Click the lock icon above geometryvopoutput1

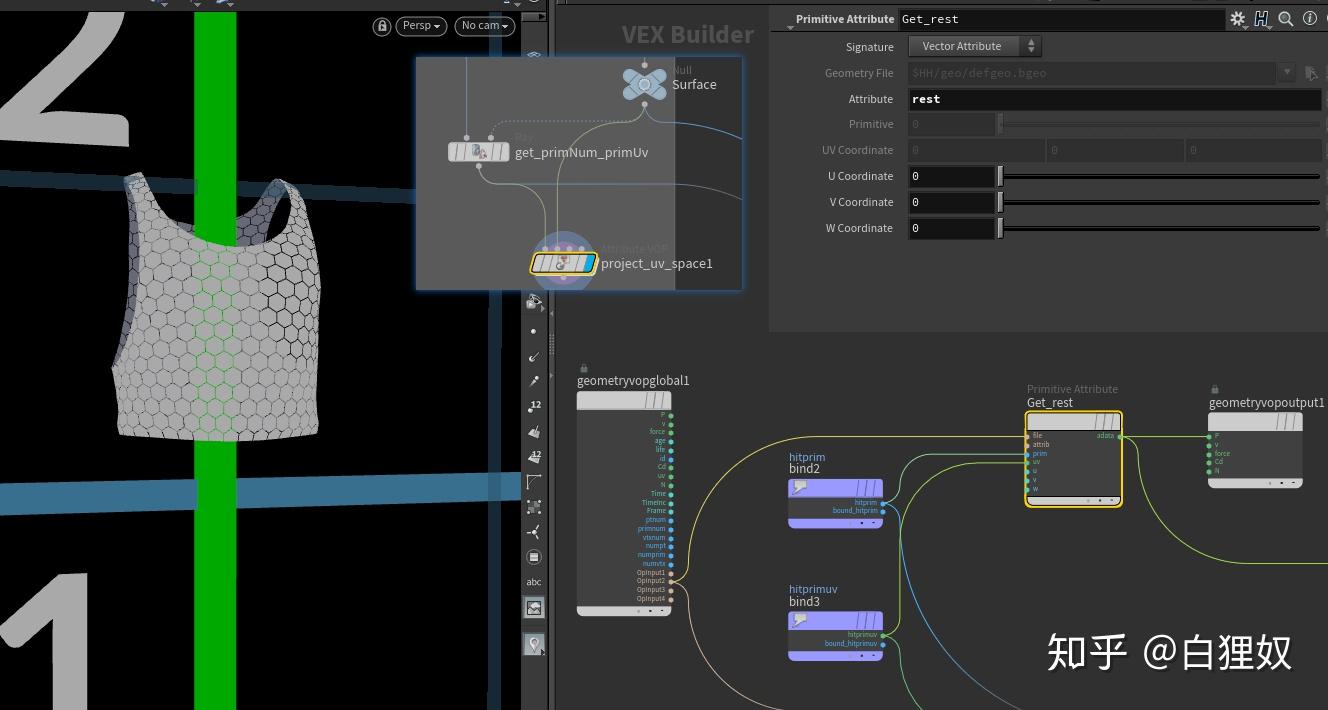pyautogui.click(x=1215, y=390)
